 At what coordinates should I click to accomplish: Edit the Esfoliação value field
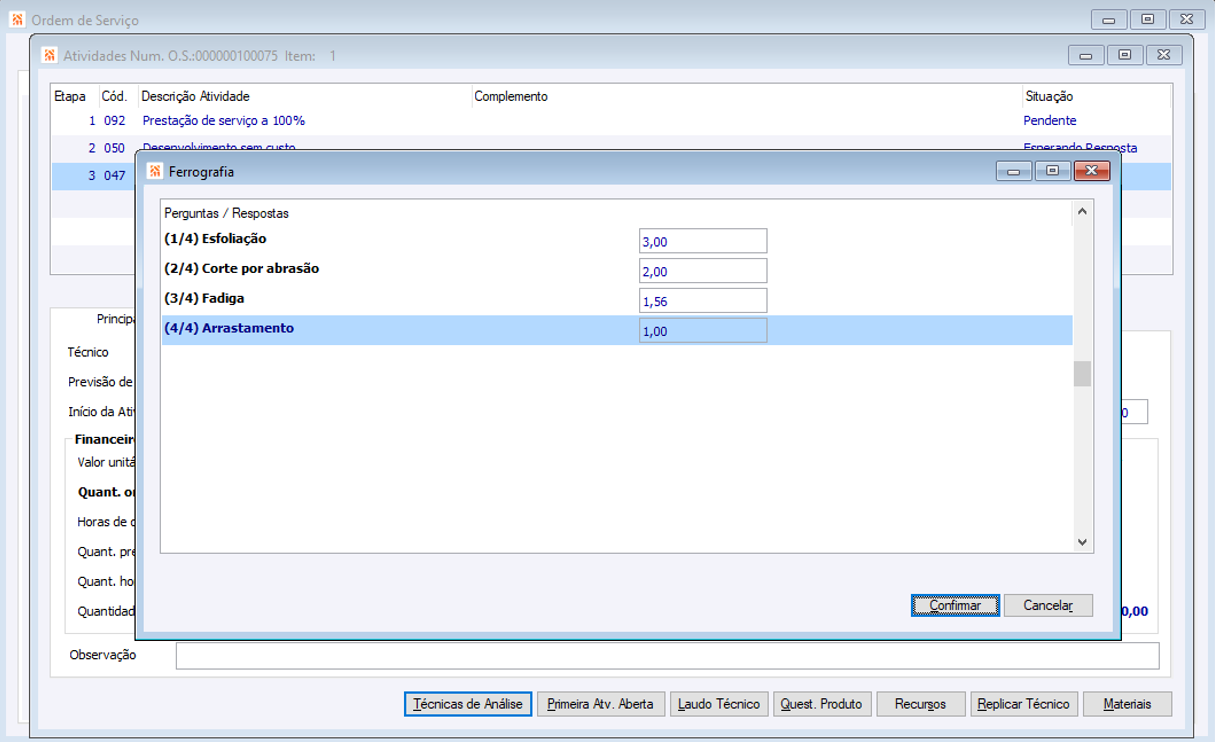703,241
